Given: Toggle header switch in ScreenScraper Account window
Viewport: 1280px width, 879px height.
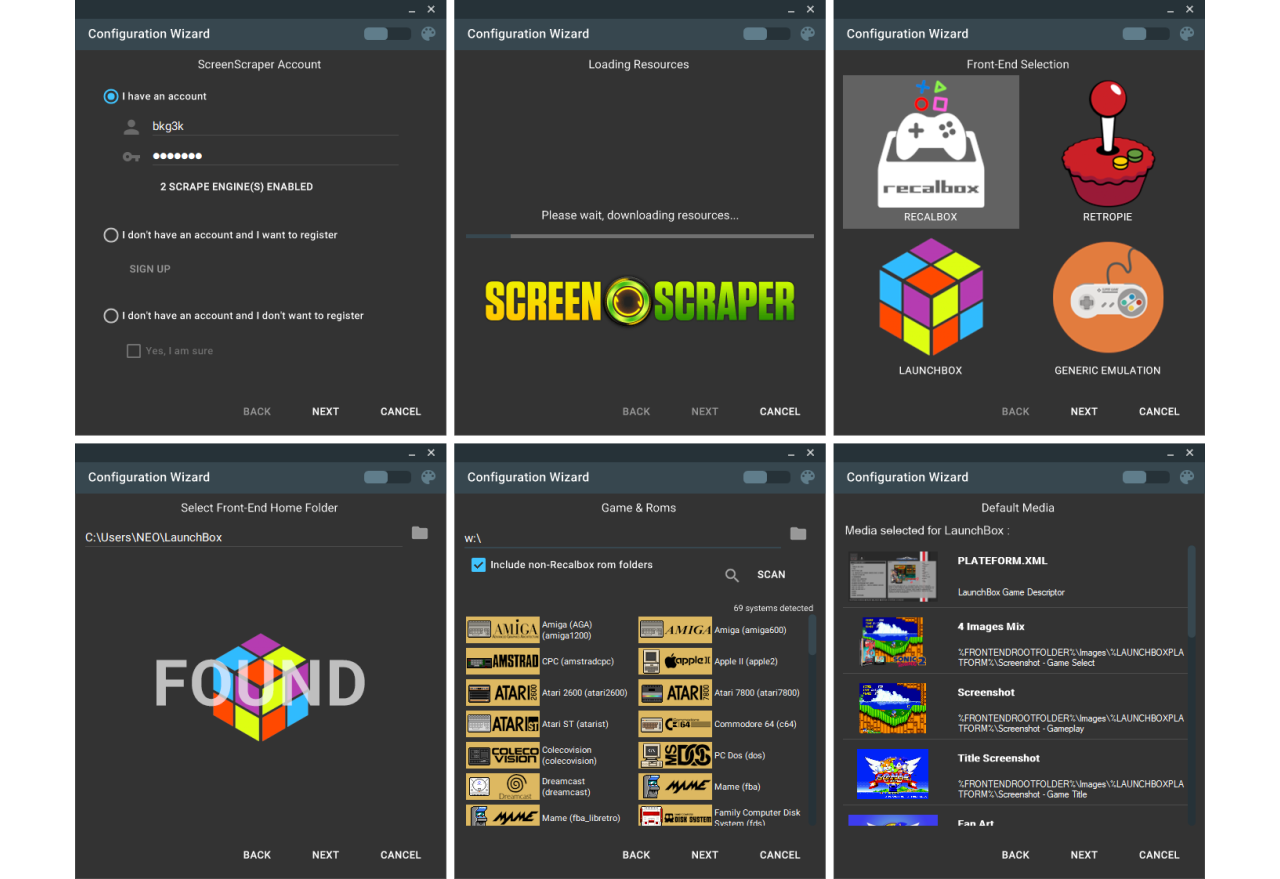Looking at the screenshot, I should pos(386,33).
